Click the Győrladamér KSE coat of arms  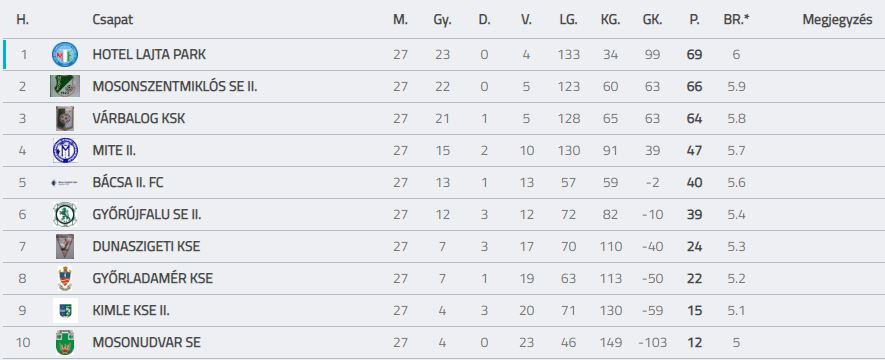(x=65, y=279)
